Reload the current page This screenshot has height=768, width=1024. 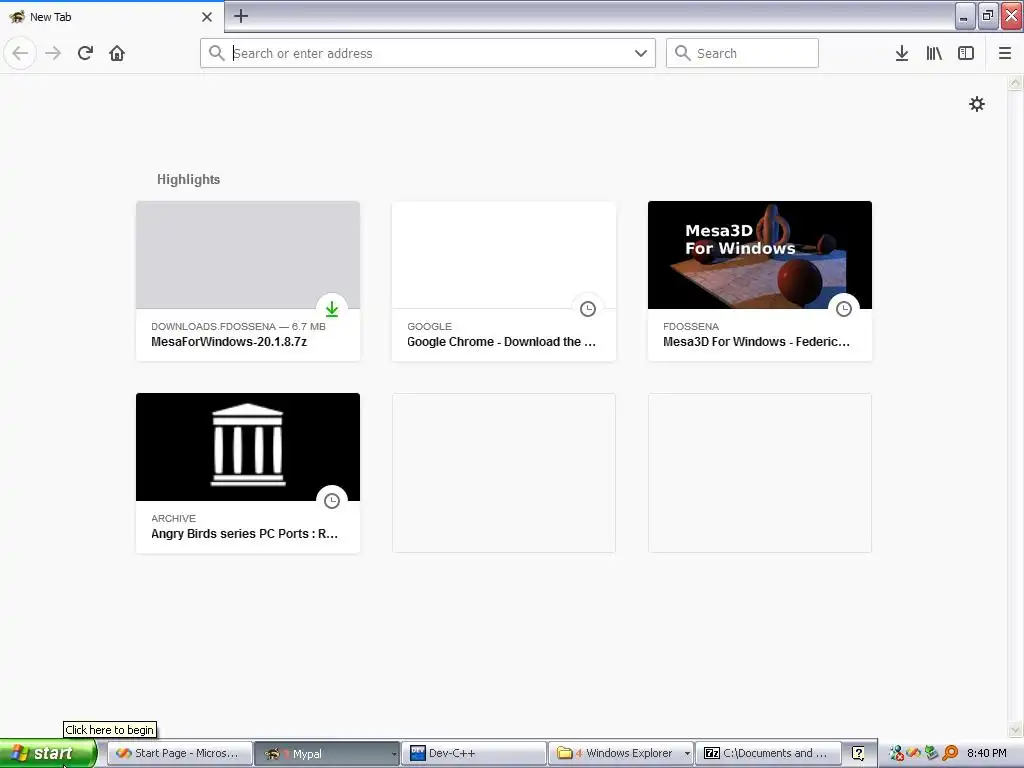click(x=85, y=53)
